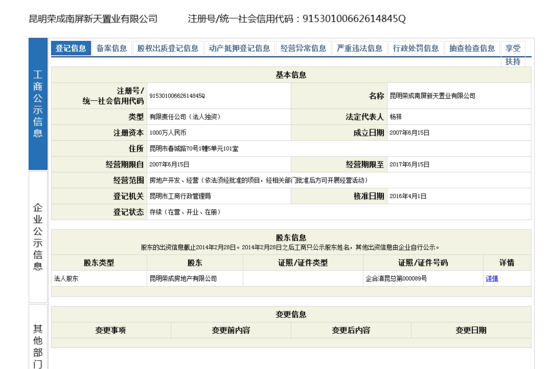Open the 行政处罚信息 tab
The height and width of the screenshot is (369, 550).
coord(416,48)
